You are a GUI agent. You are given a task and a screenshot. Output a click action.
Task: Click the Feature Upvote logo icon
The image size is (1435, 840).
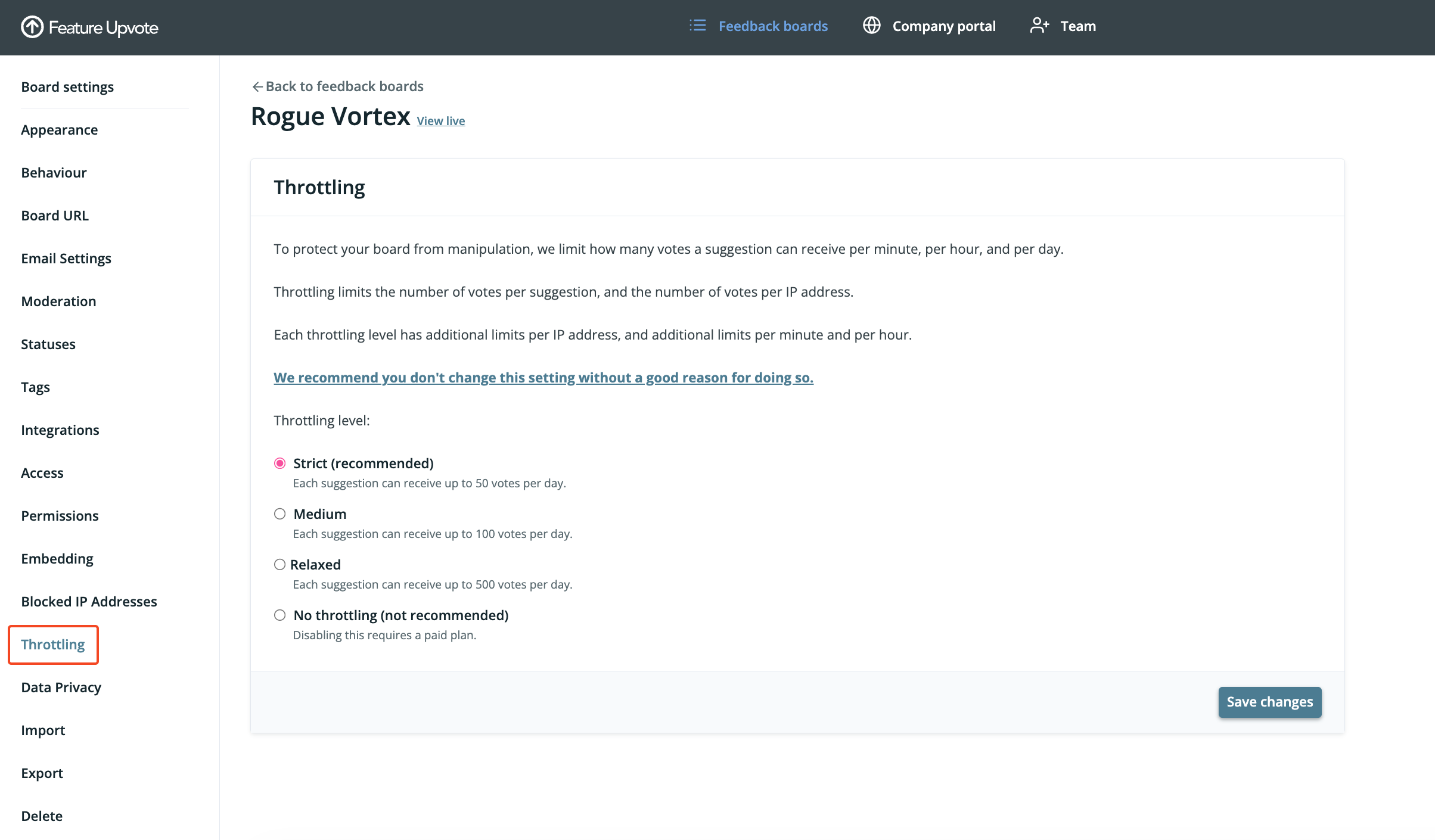tap(32, 27)
